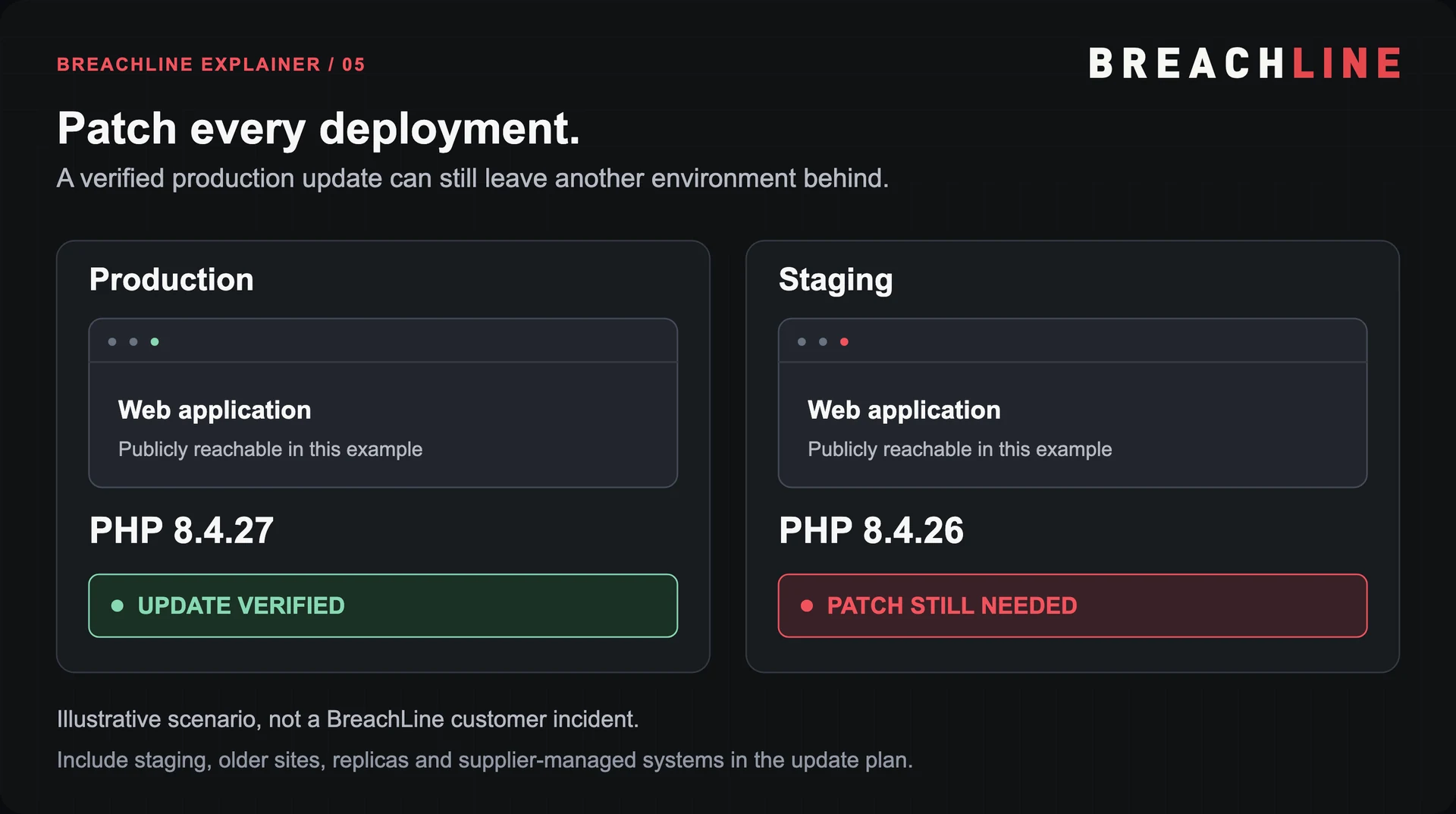Viewport: 1456px width, 814px height.
Task: Click 'Publicly reachable in this example' under Staging
Action: (959, 449)
